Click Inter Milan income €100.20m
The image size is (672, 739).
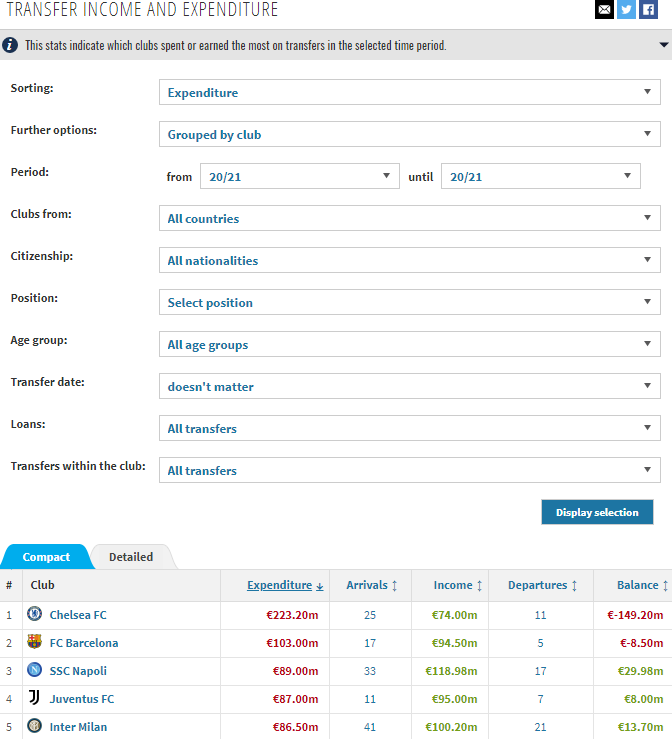pos(451,727)
